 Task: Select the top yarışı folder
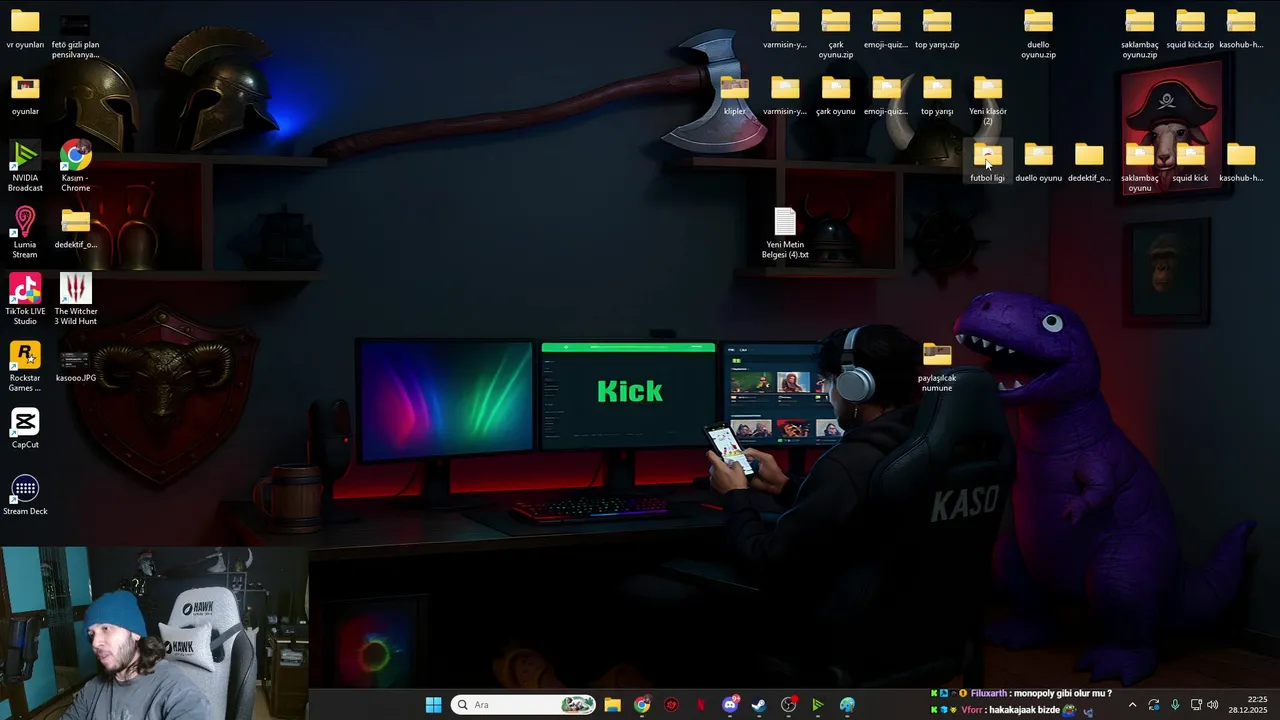click(937, 95)
